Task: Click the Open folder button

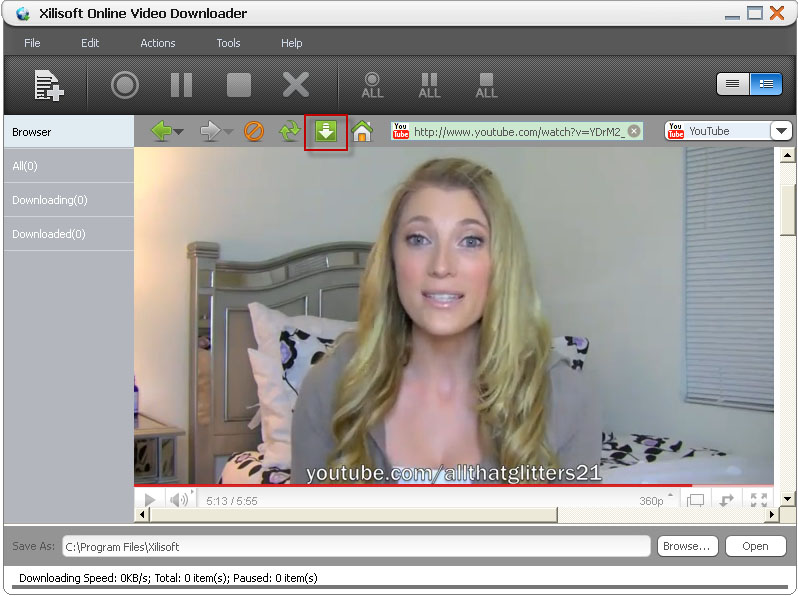Action: point(755,546)
